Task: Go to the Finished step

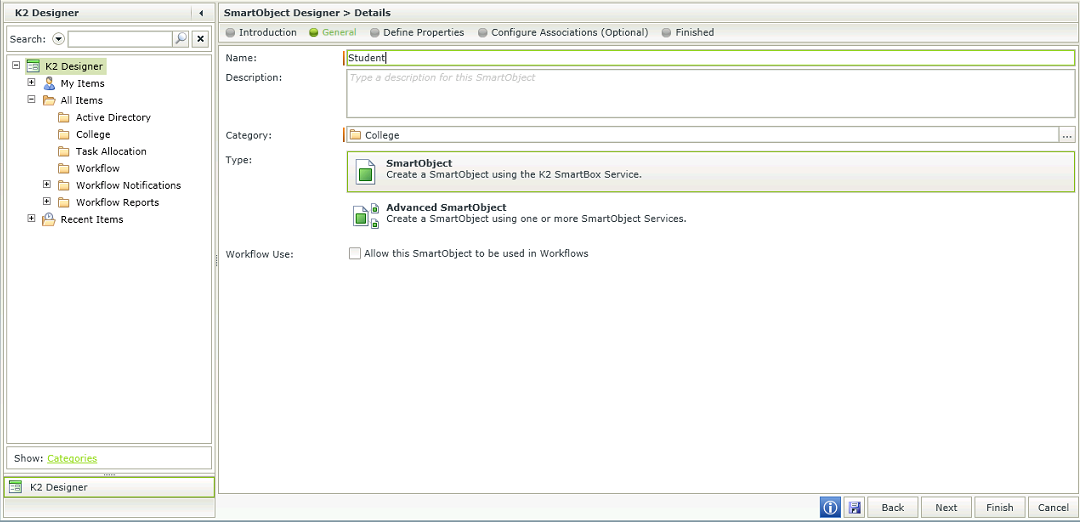Action: (687, 32)
